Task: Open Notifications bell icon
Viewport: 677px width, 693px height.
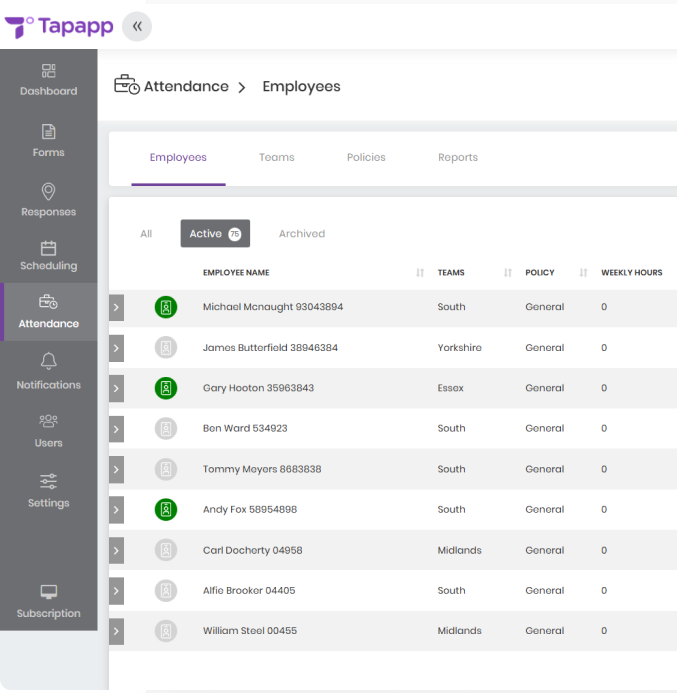Action: click(48, 362)
